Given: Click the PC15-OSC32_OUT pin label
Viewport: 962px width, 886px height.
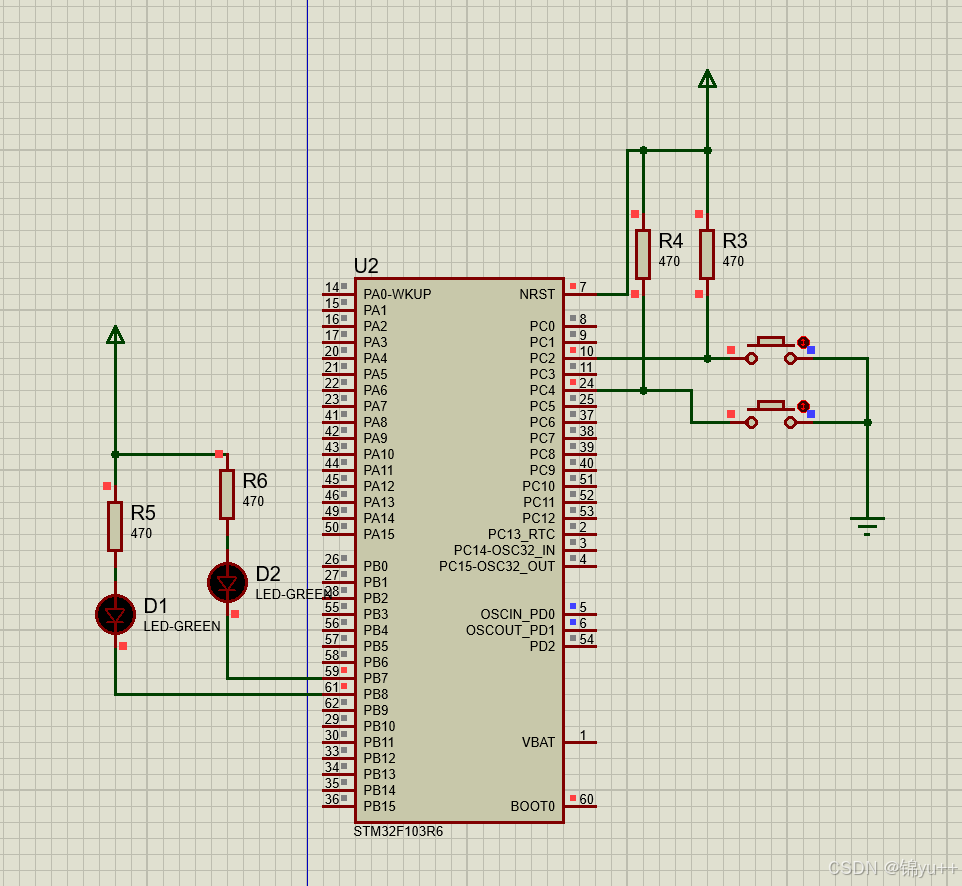Looking at the screenshot, I should tap(497, 566).
